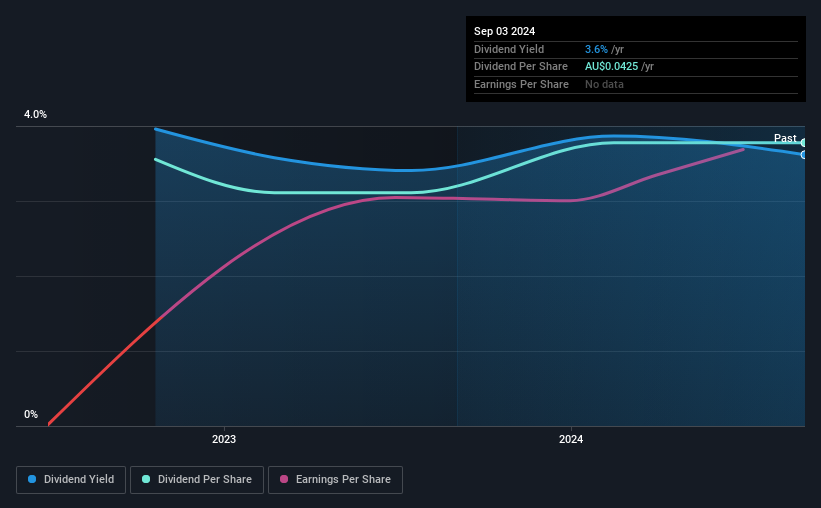
Task: Click the 4.0% y-axis label
Action: 35,114
